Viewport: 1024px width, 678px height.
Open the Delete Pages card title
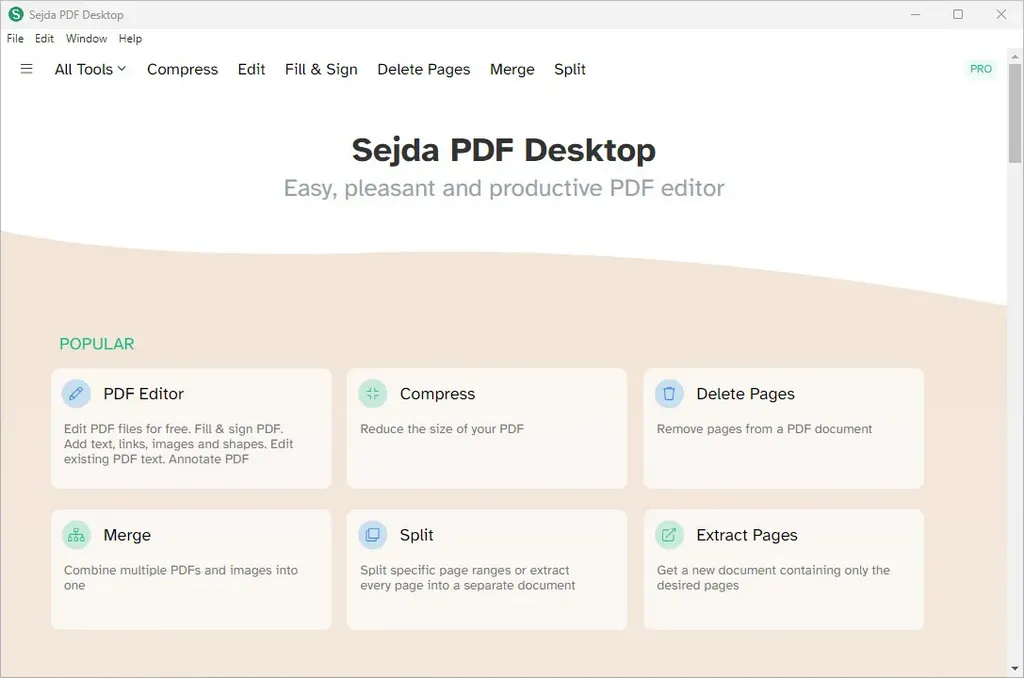(745, 394)
